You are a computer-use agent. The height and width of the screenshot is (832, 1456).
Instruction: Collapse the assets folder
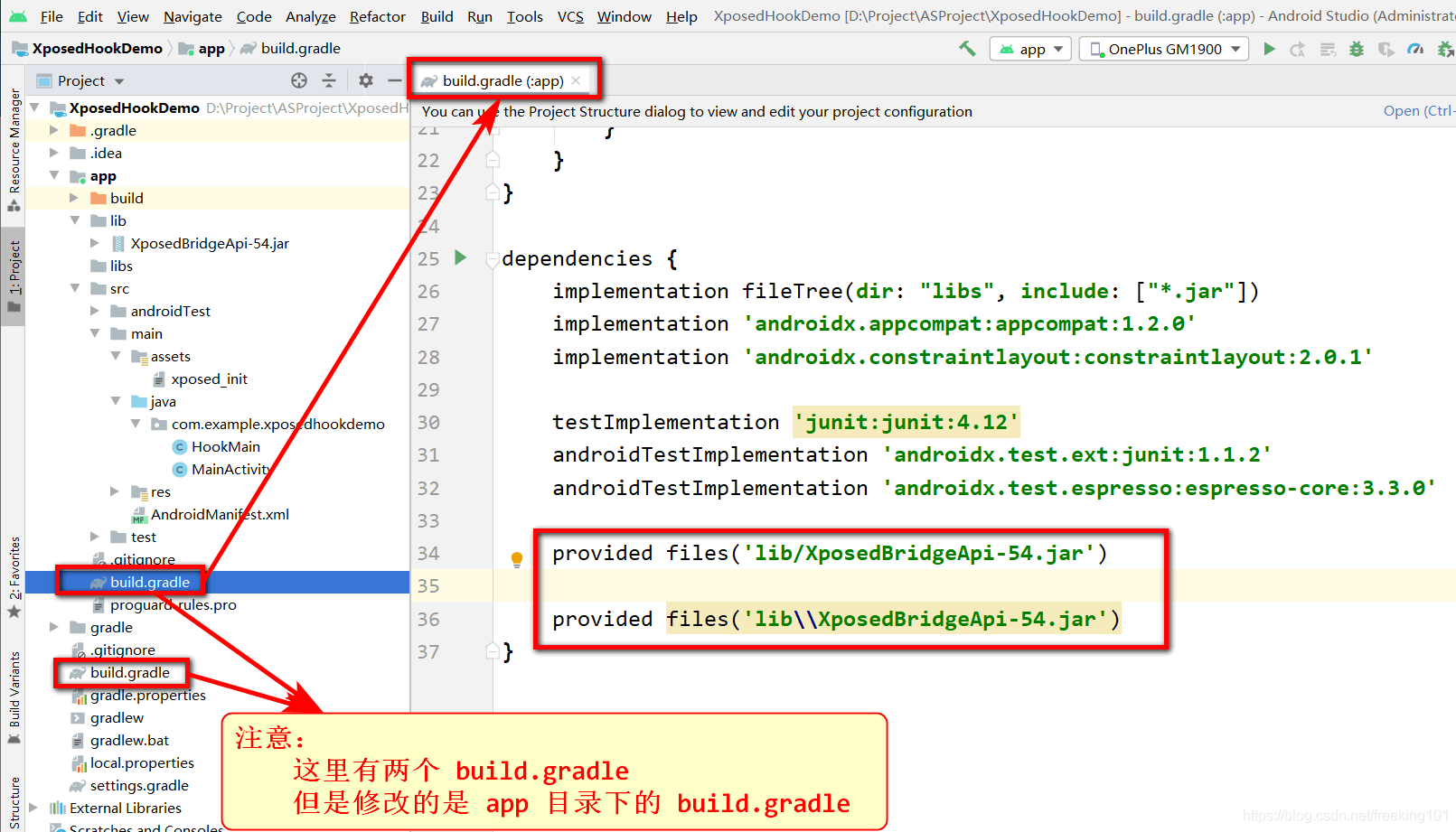(116, 356)
